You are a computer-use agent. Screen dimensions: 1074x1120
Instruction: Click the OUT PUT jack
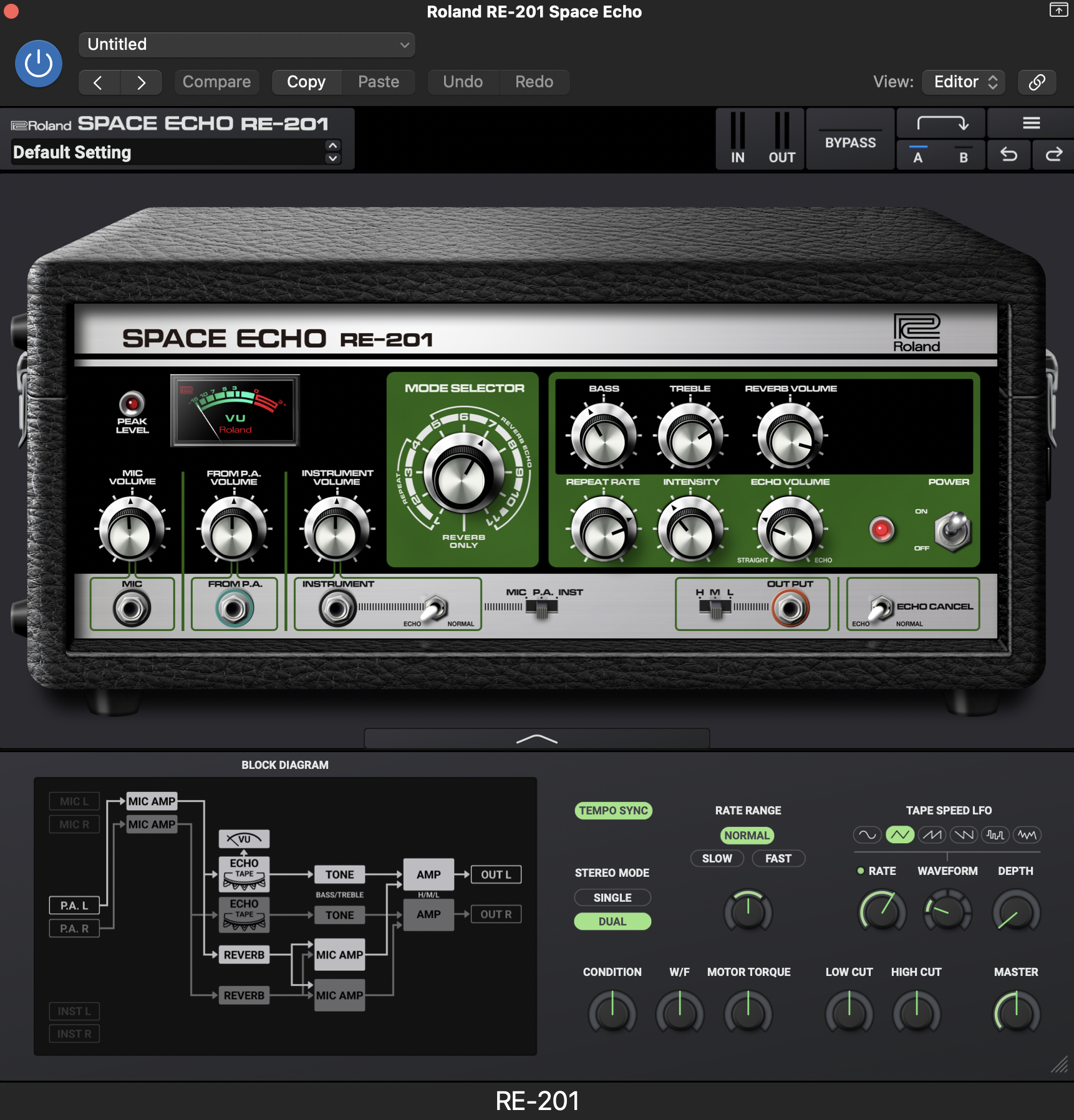(791, 608)
